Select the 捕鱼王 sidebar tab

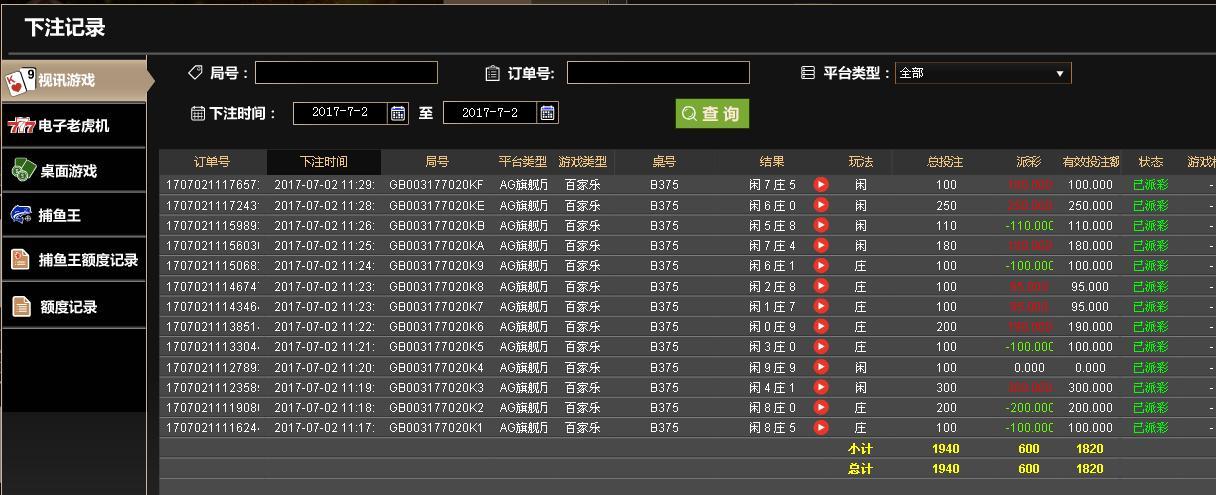(x=73, y=214)
